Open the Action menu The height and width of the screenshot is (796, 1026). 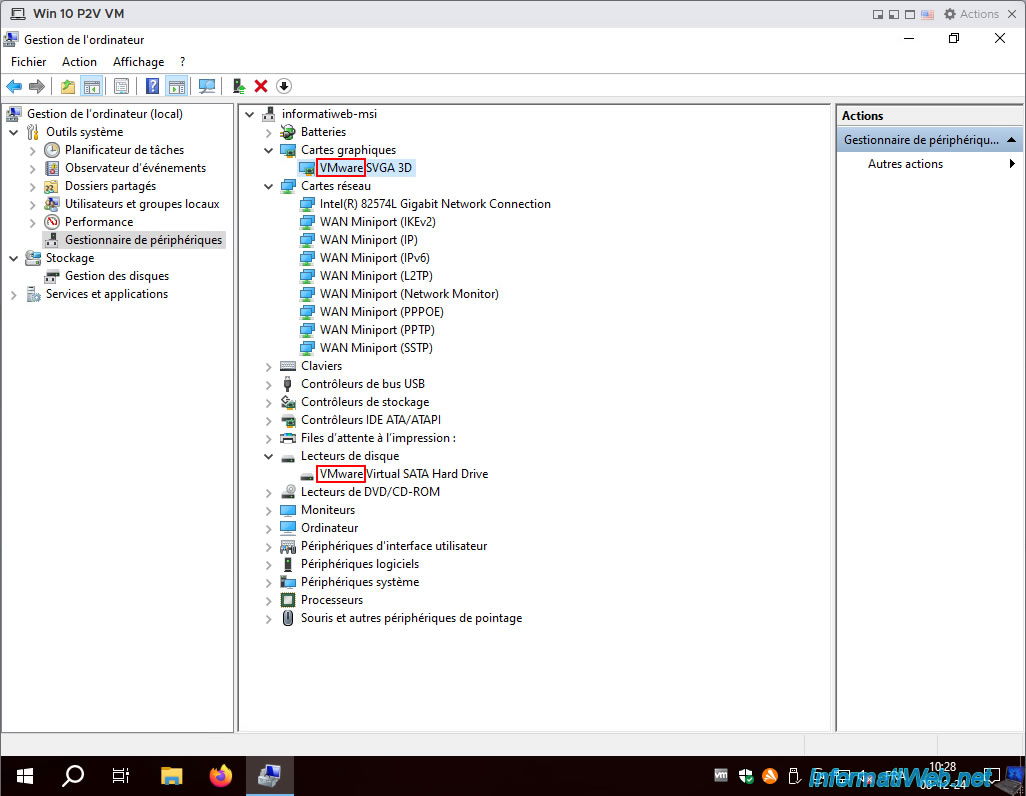click(79, 62)
